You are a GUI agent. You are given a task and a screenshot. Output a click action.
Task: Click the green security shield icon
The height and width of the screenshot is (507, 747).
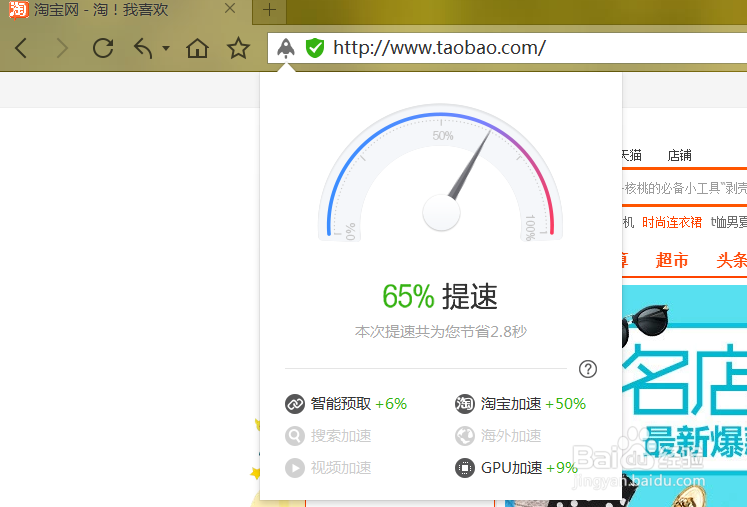[x=314, y=48]
